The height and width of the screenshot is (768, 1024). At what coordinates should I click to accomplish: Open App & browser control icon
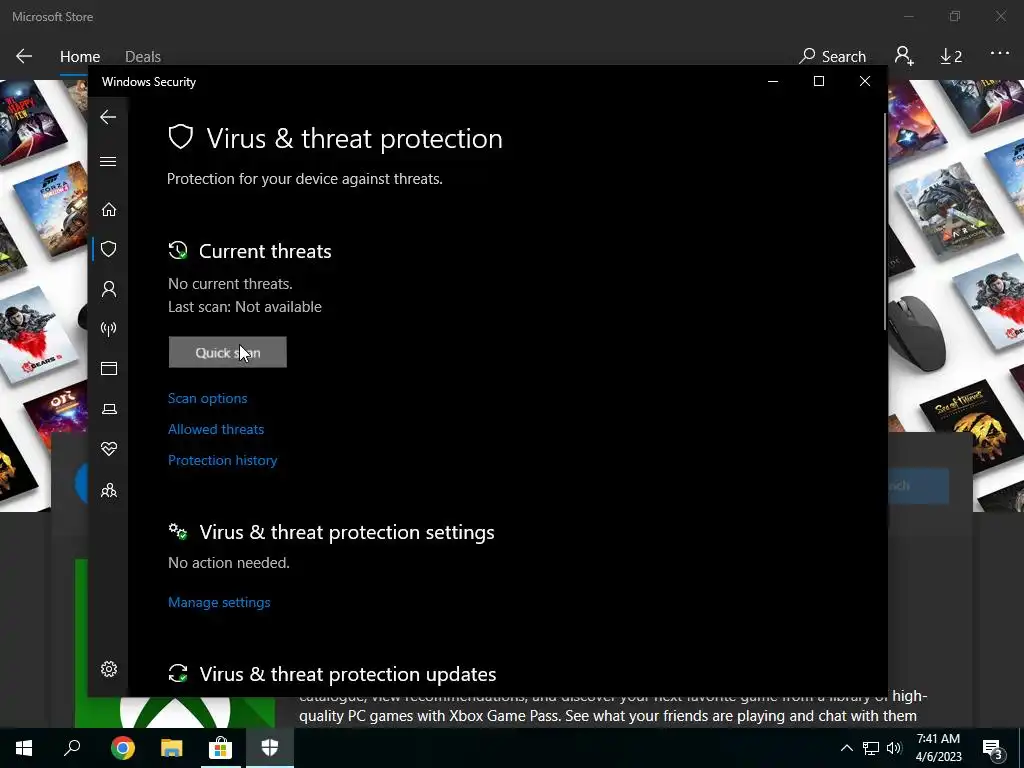[108, 368]
